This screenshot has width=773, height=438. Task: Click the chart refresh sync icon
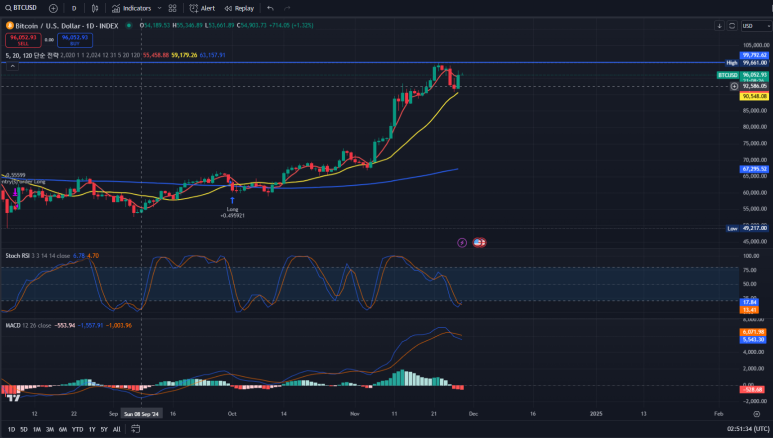click(732, 26)
